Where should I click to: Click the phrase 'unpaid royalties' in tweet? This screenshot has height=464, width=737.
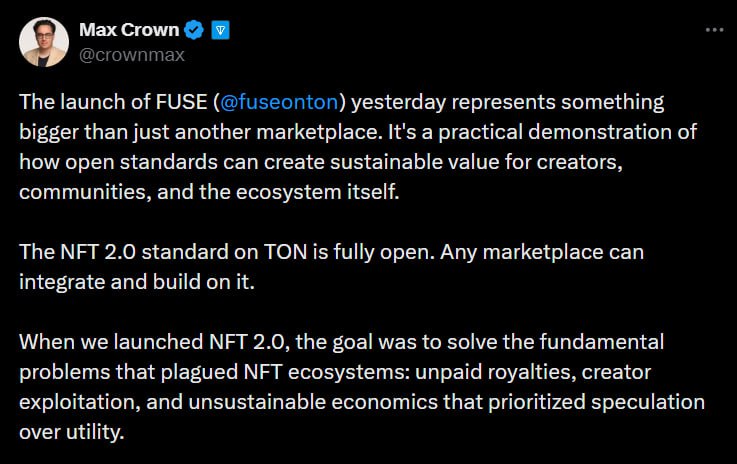pos(495,372)
